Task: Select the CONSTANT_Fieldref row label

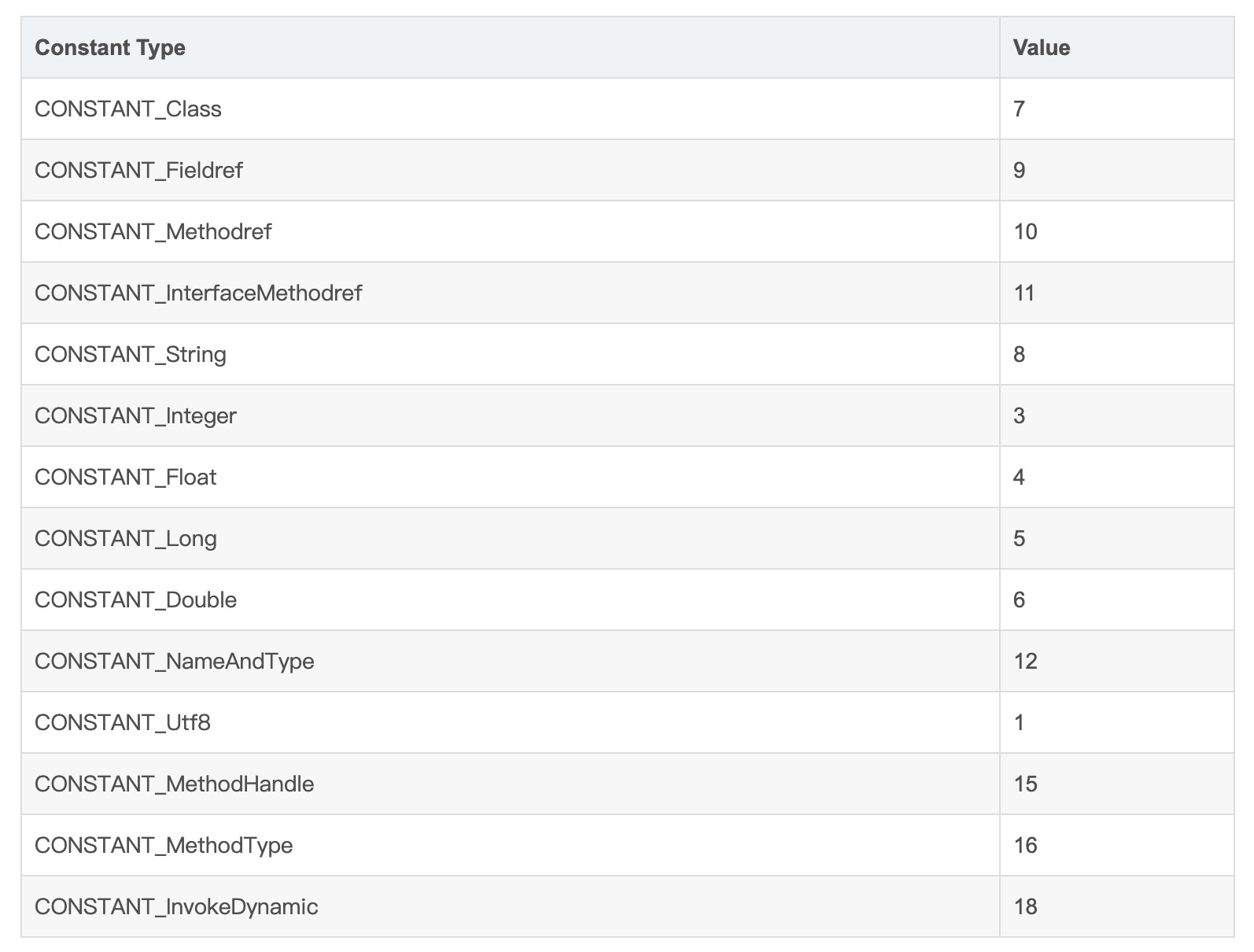Action: (x=138, y=170)
